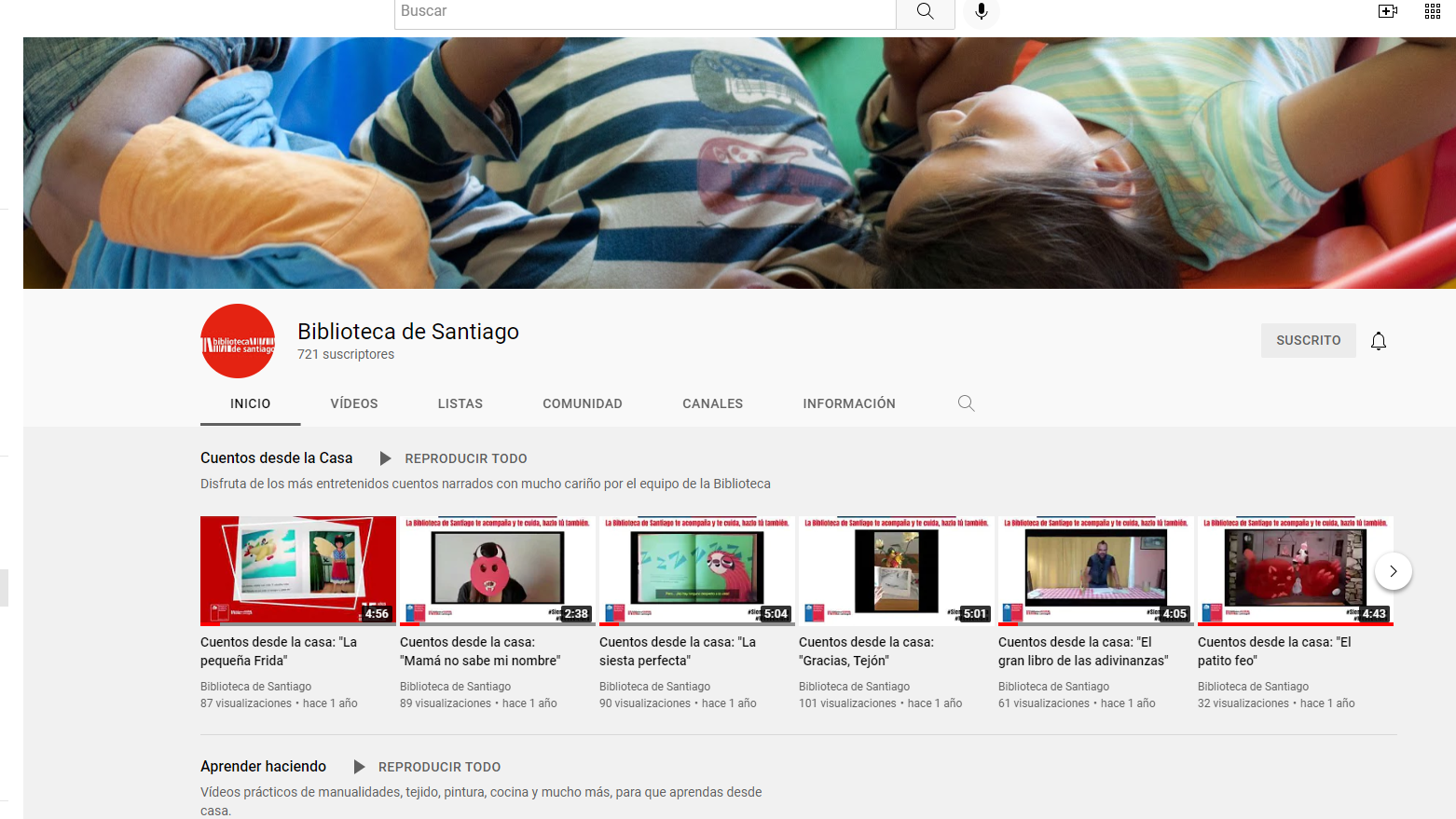Open the VÍDEOS tab
The image size is (1456, 819).
[x=354, y=403]
